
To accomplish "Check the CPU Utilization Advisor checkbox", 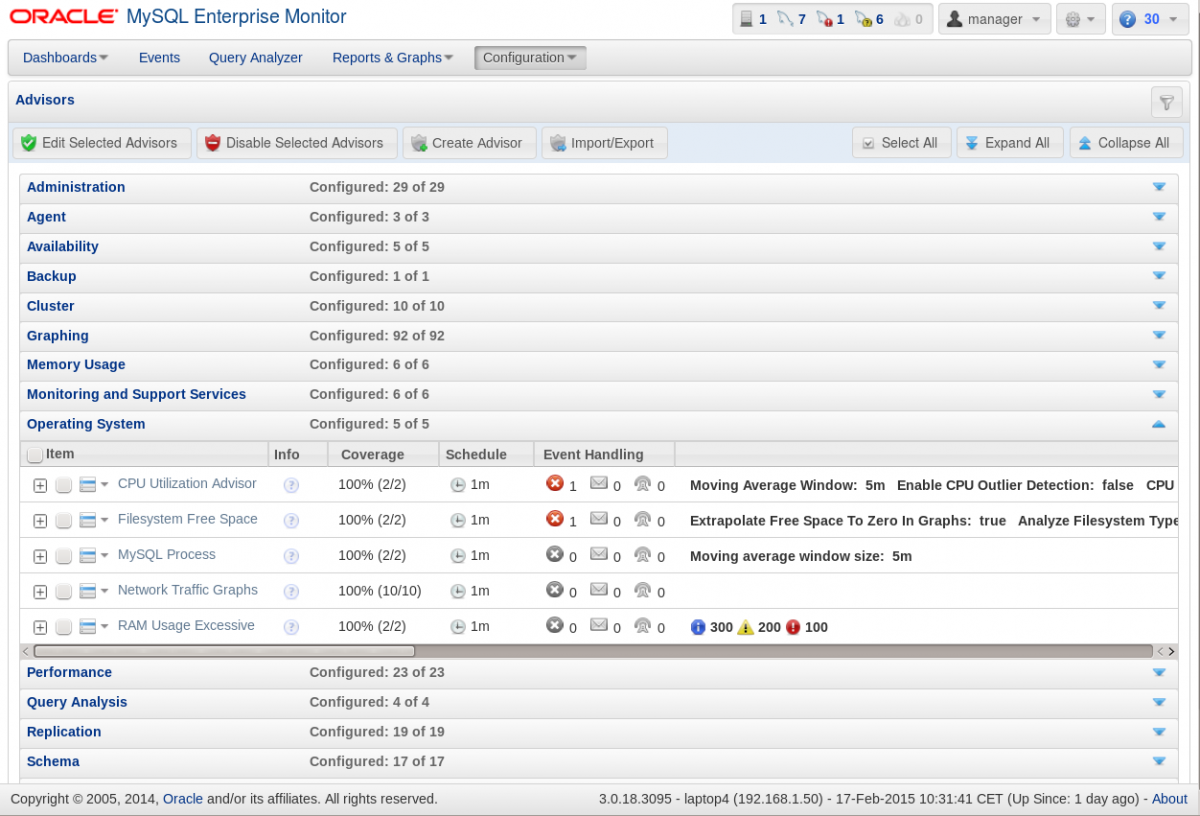I will point(63,485).
